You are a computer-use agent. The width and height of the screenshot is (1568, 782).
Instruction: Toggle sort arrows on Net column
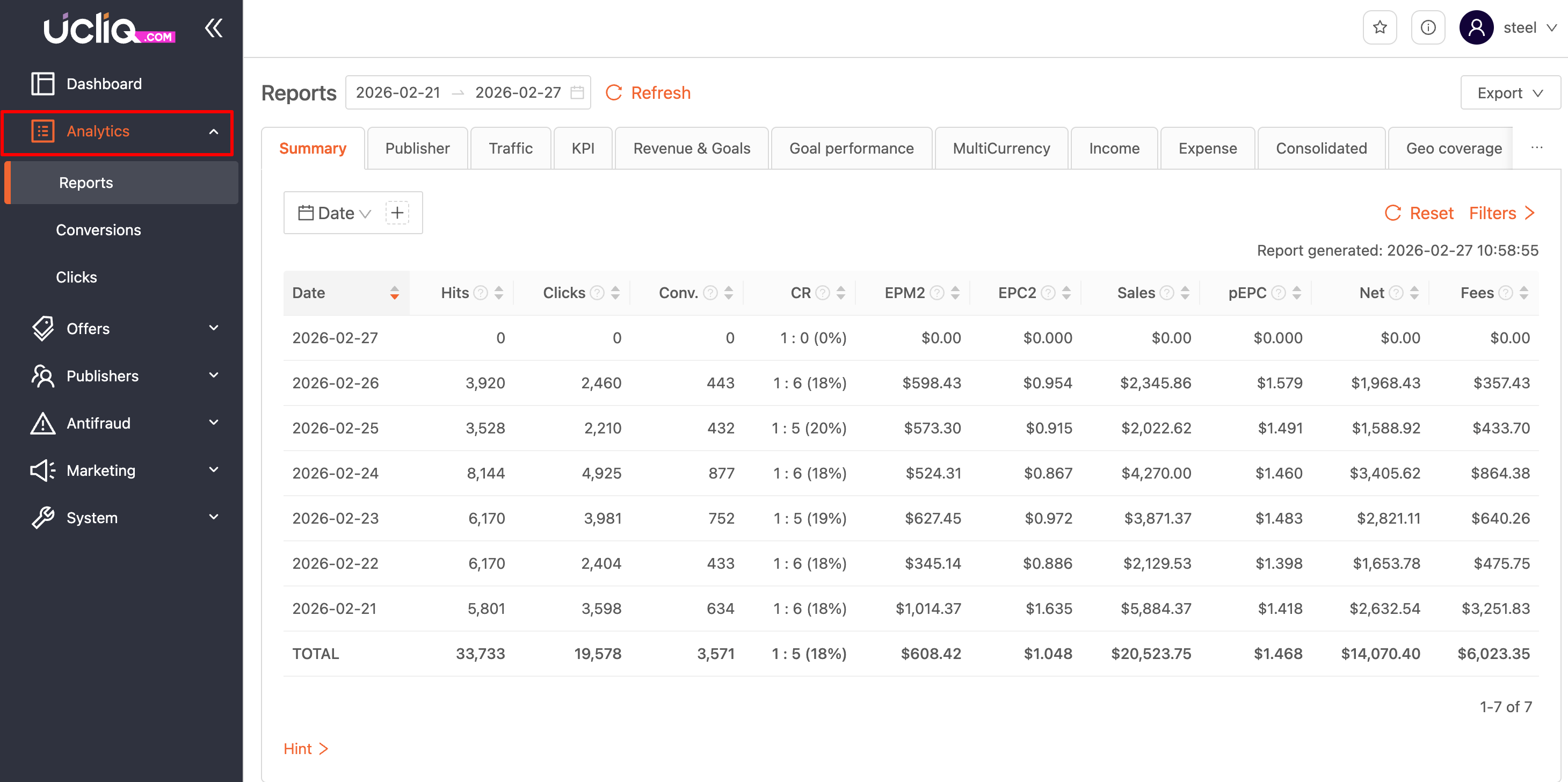pos(1414,293)
